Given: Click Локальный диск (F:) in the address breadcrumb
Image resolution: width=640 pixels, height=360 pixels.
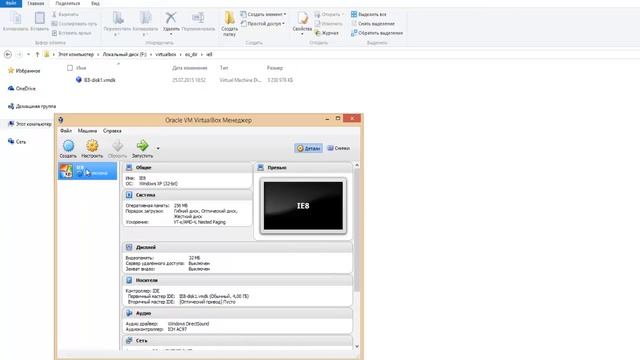Looking at the screenshot, I should (x=124, y=54).
